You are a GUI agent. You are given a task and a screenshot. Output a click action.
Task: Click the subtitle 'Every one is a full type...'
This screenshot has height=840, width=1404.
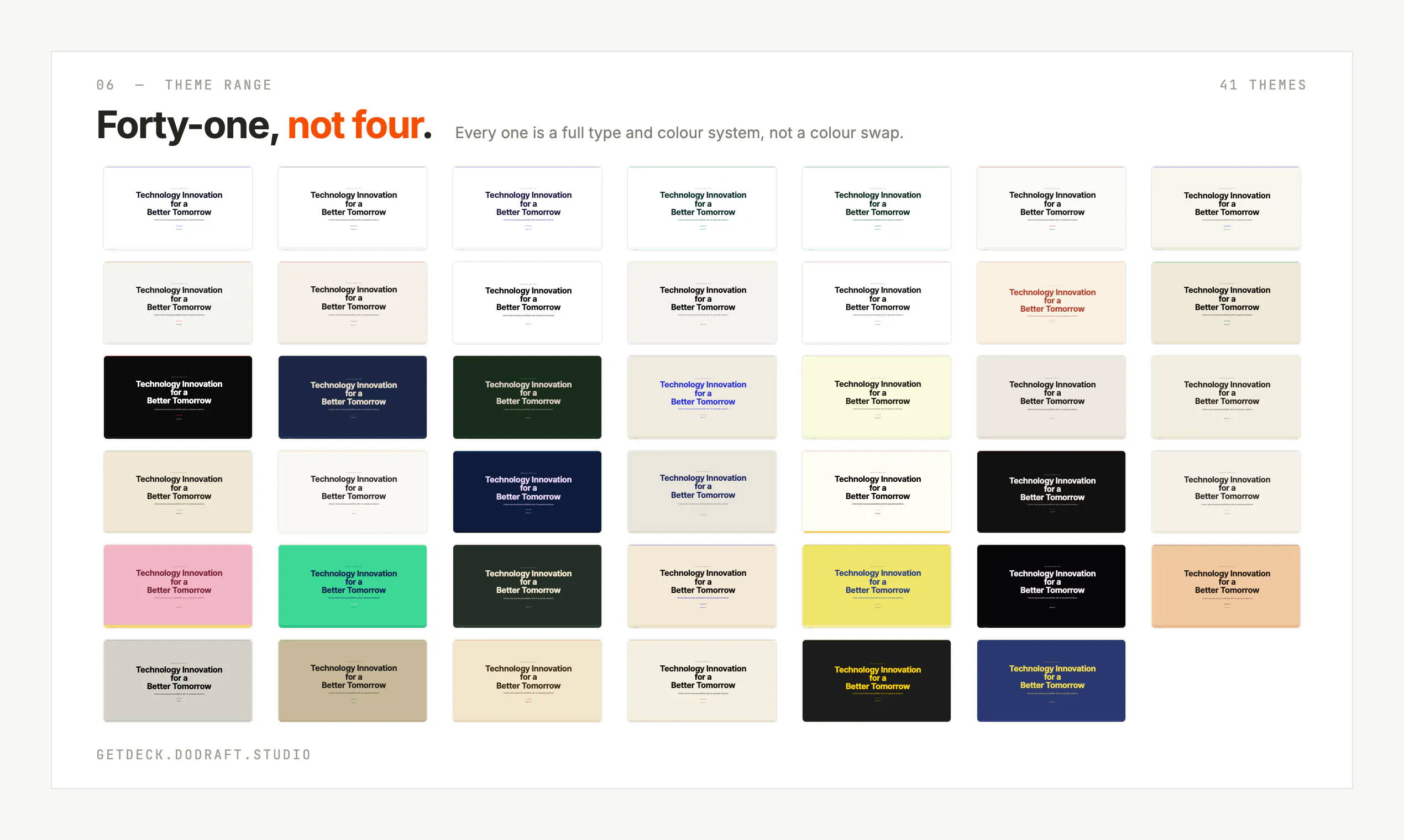[679, 133]
